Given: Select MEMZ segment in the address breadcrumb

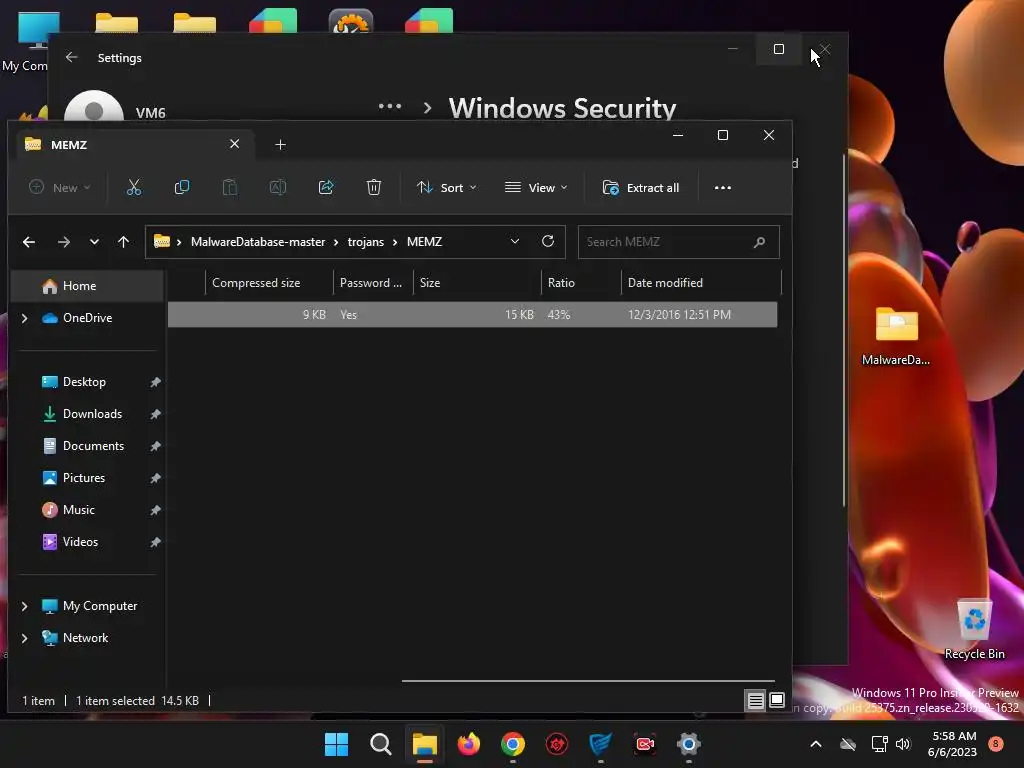Looking at the screenshot, I should click(x=424, y=242).
